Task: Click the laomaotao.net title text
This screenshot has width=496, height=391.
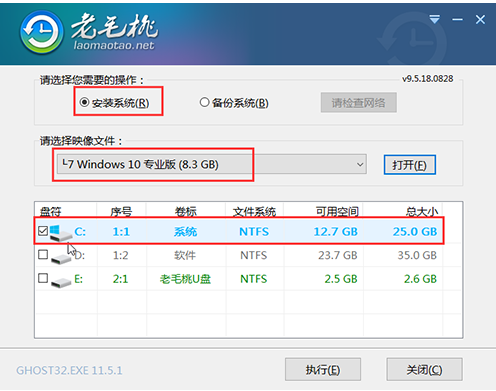Action: tap(114, 45)
